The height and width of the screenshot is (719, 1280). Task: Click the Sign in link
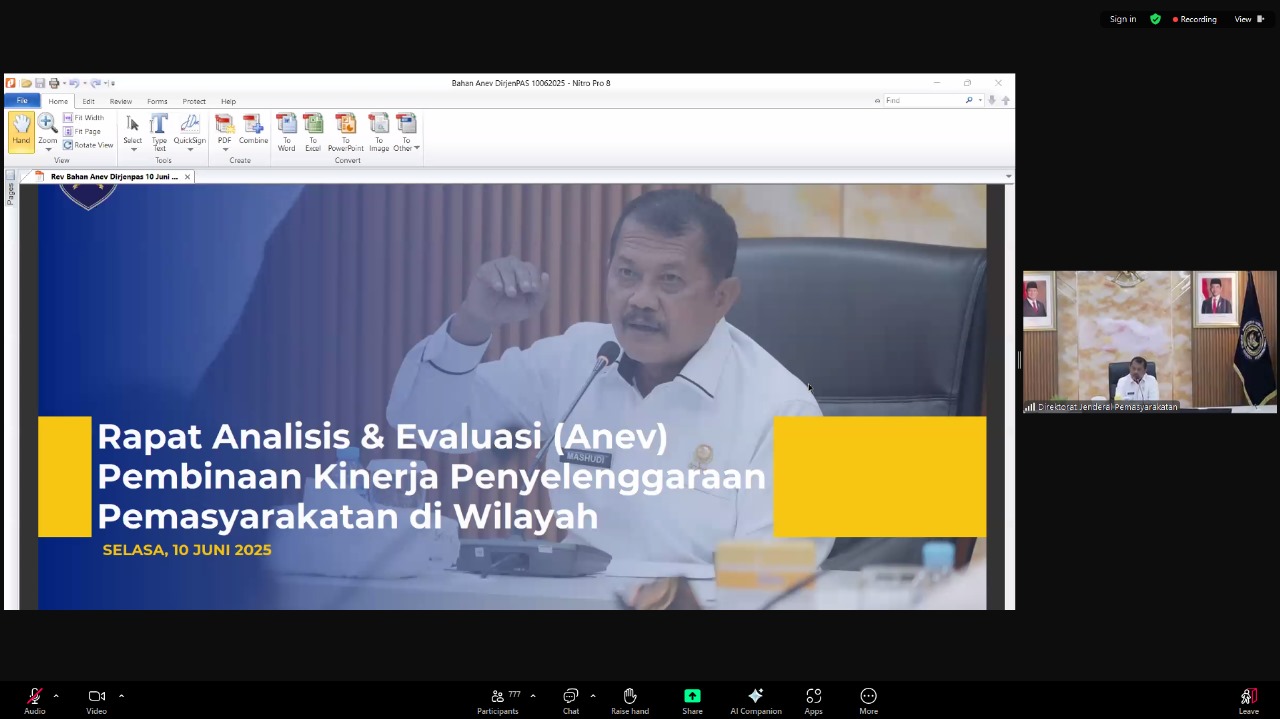(x=1122, y=19)
